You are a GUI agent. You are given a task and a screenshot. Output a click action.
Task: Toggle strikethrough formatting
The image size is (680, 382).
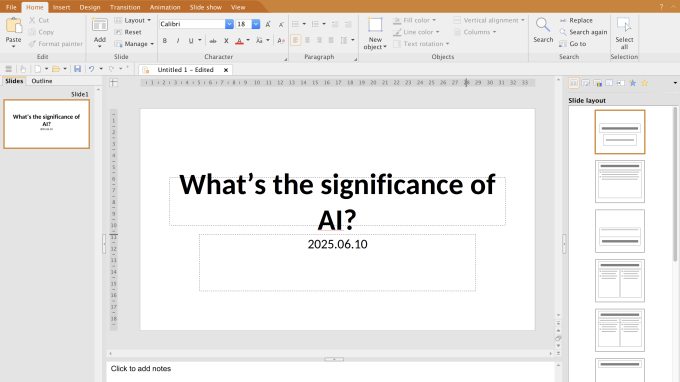(x=212, y=41)
